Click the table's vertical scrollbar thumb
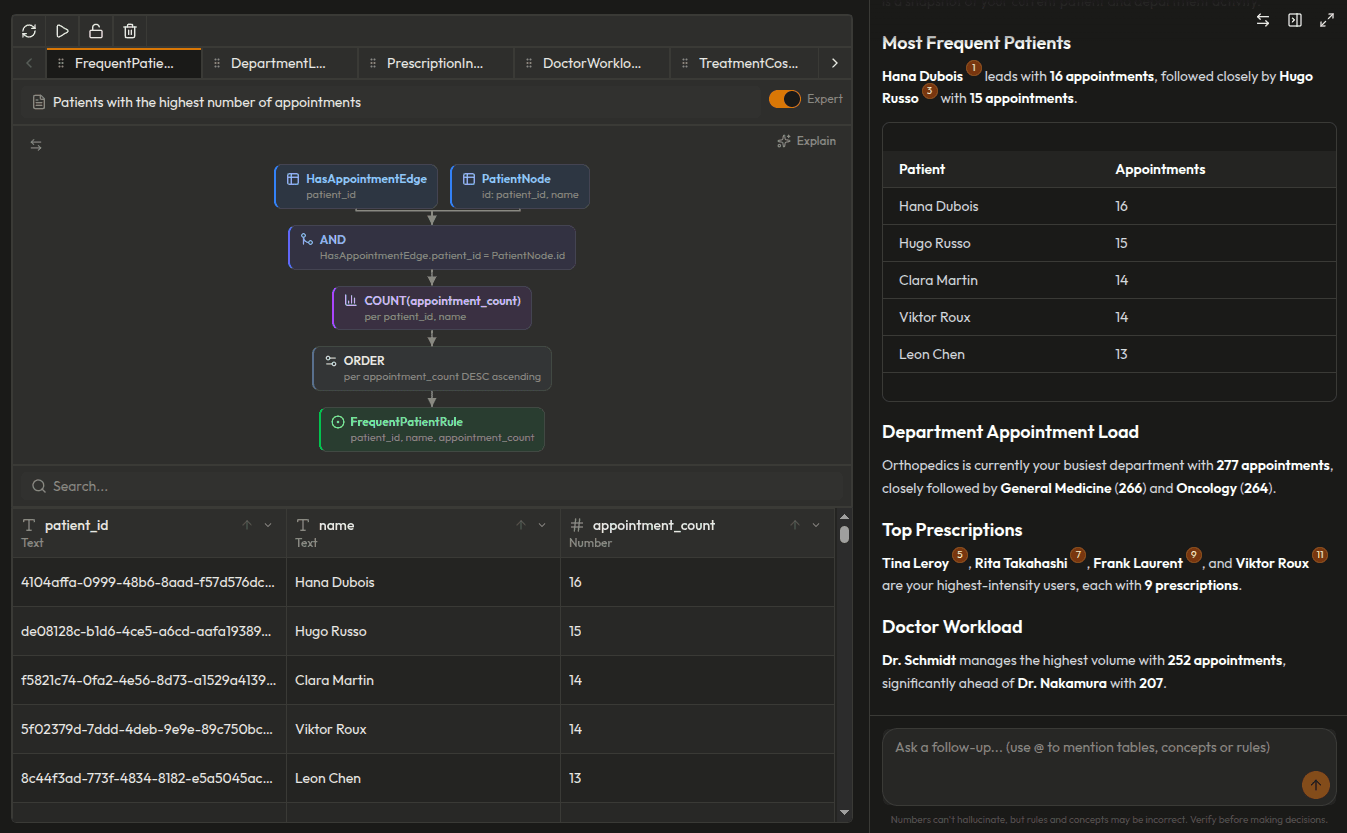This screenshot has width=1347, height=833. [844, 535]
